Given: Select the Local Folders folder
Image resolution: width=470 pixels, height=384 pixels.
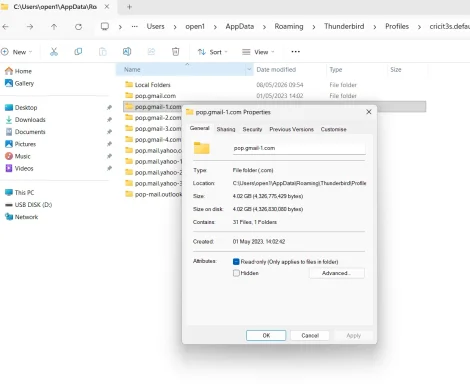Looking at the screenshot, I should point(153,85).
